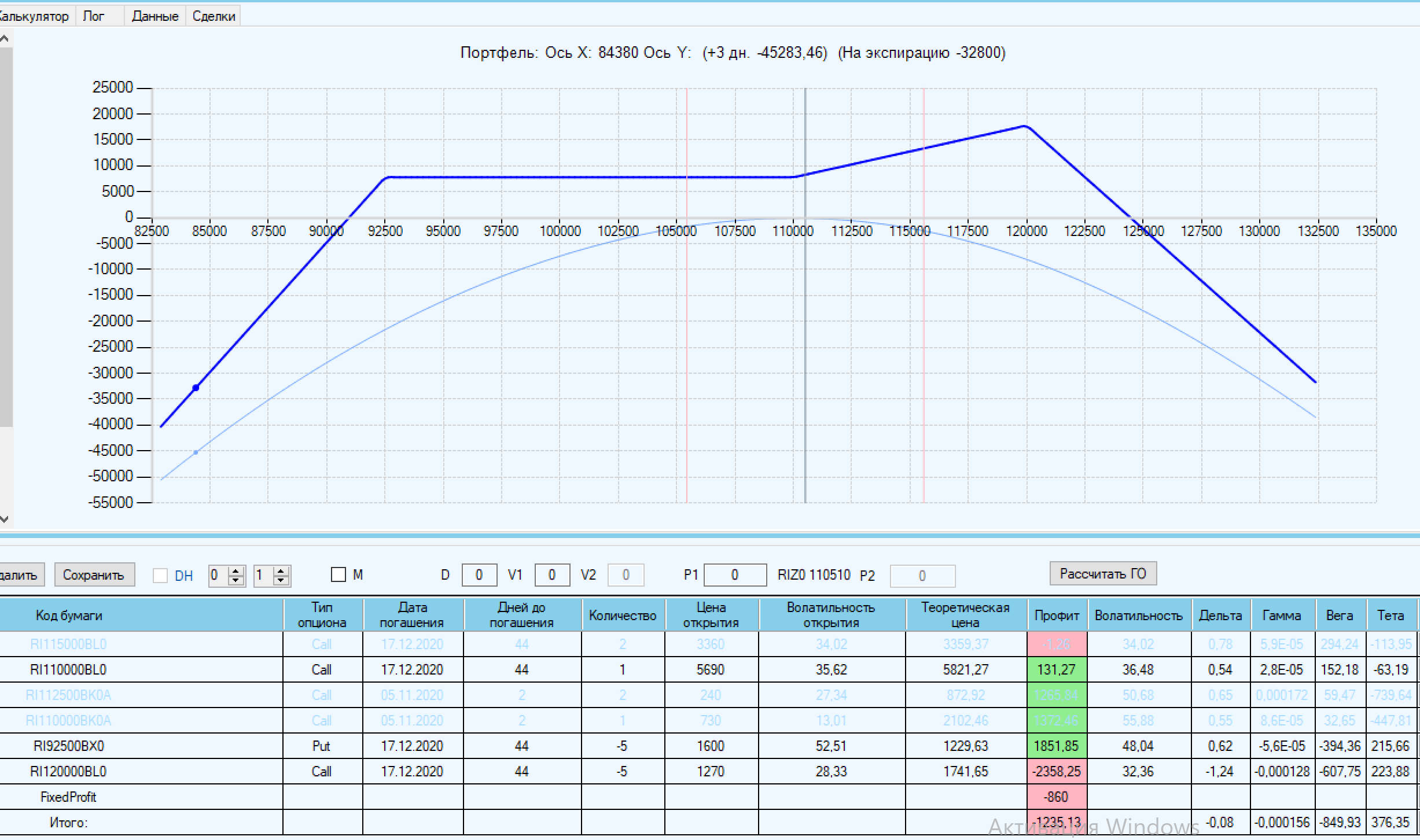1420x840 pixels.
Task: Decrement the second spinner showing 1
Action: [x=281, y=580]
